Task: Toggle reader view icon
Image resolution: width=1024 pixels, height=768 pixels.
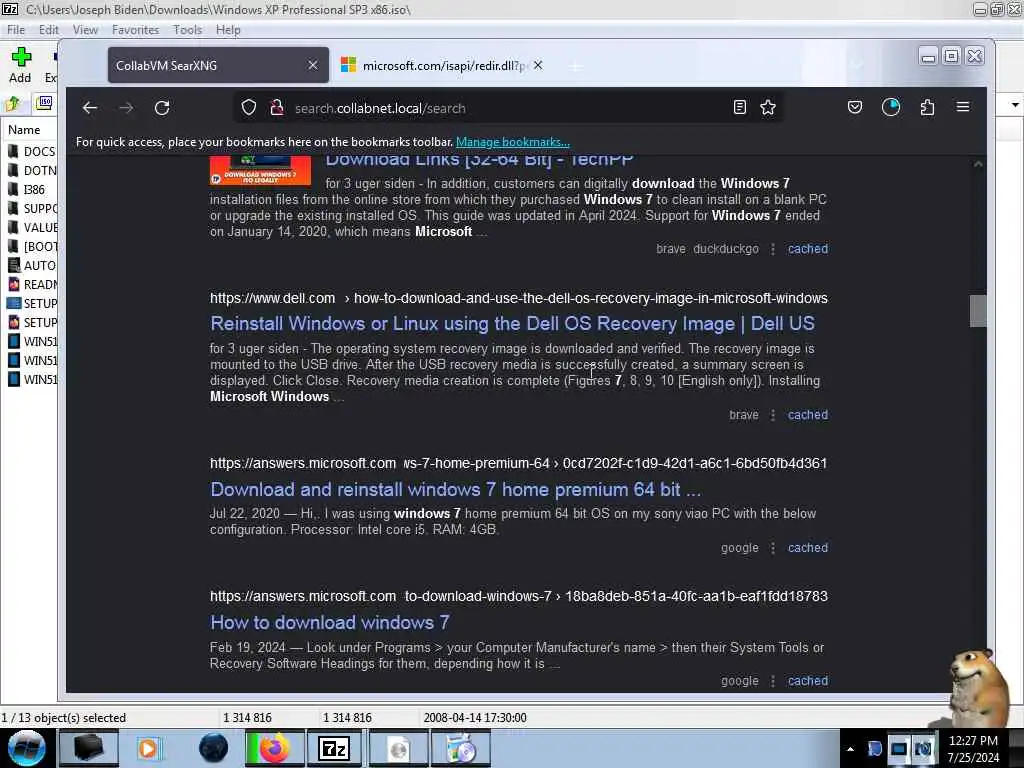Action: click(739, 107)
